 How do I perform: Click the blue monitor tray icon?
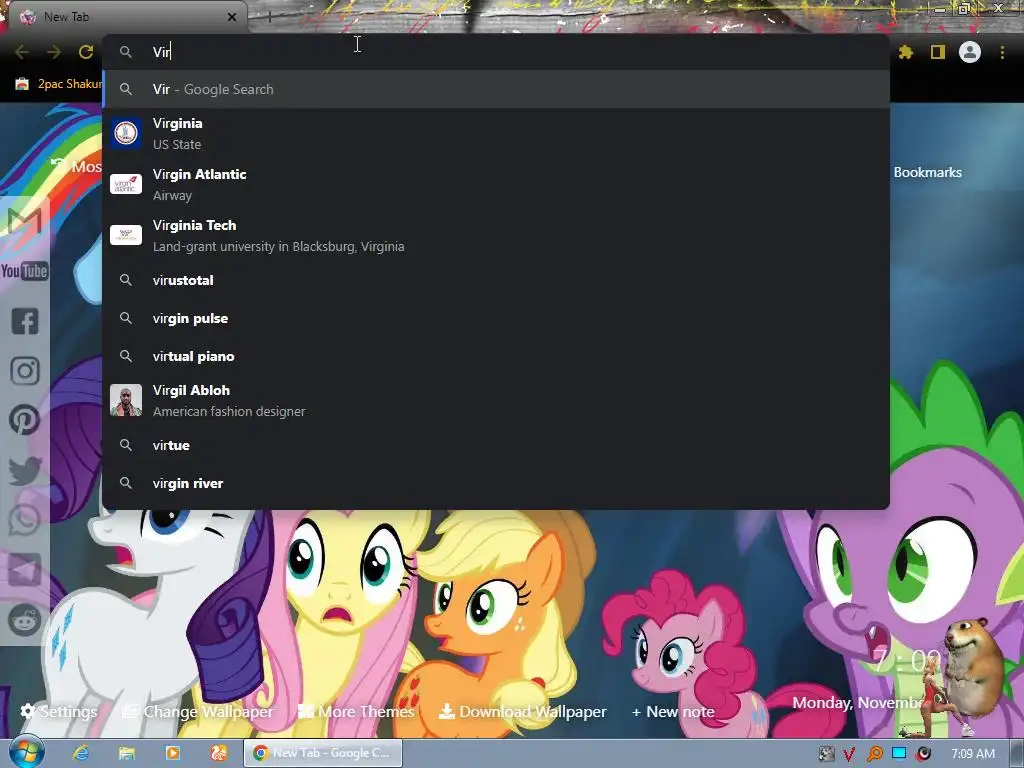[899, 754]
